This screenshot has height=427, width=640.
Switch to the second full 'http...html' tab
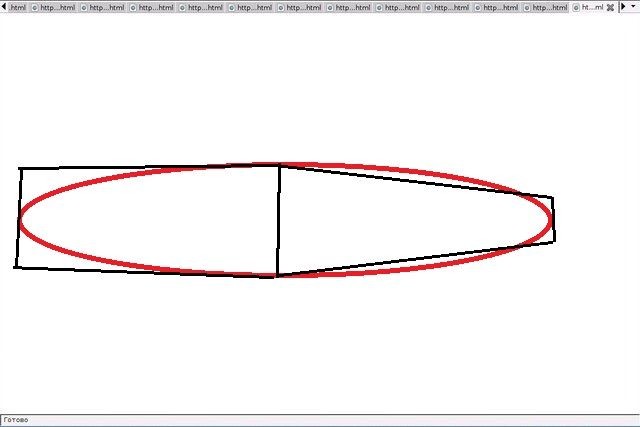pos(106,7)
